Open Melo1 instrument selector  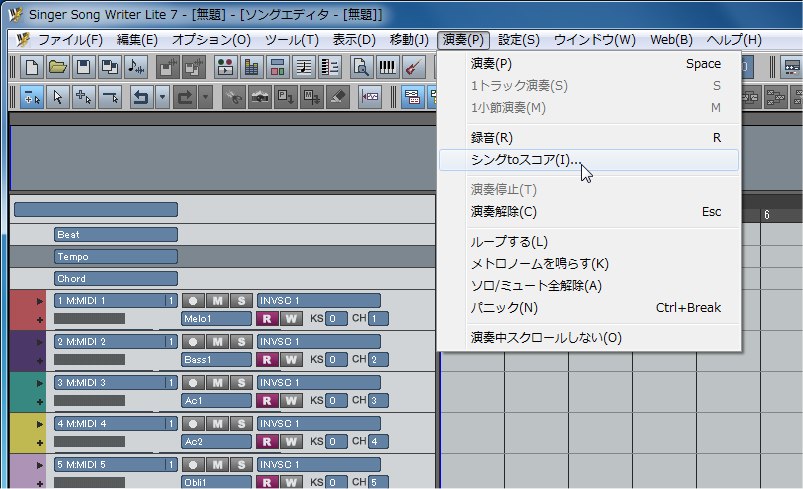pyautogui.click(x=217, y=318)
